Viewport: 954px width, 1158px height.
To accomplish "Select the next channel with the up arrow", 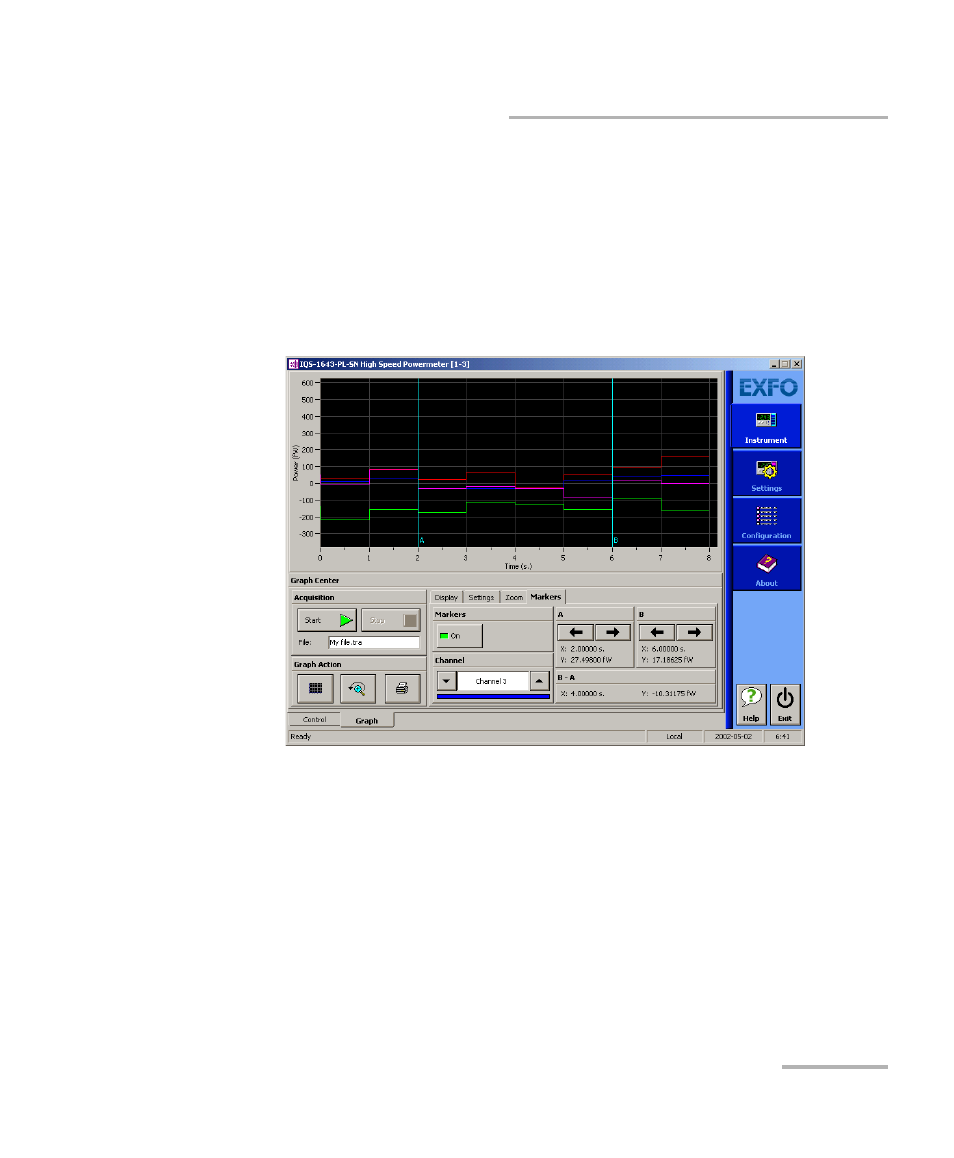I will pyautogui.click(x=540, y=681).
